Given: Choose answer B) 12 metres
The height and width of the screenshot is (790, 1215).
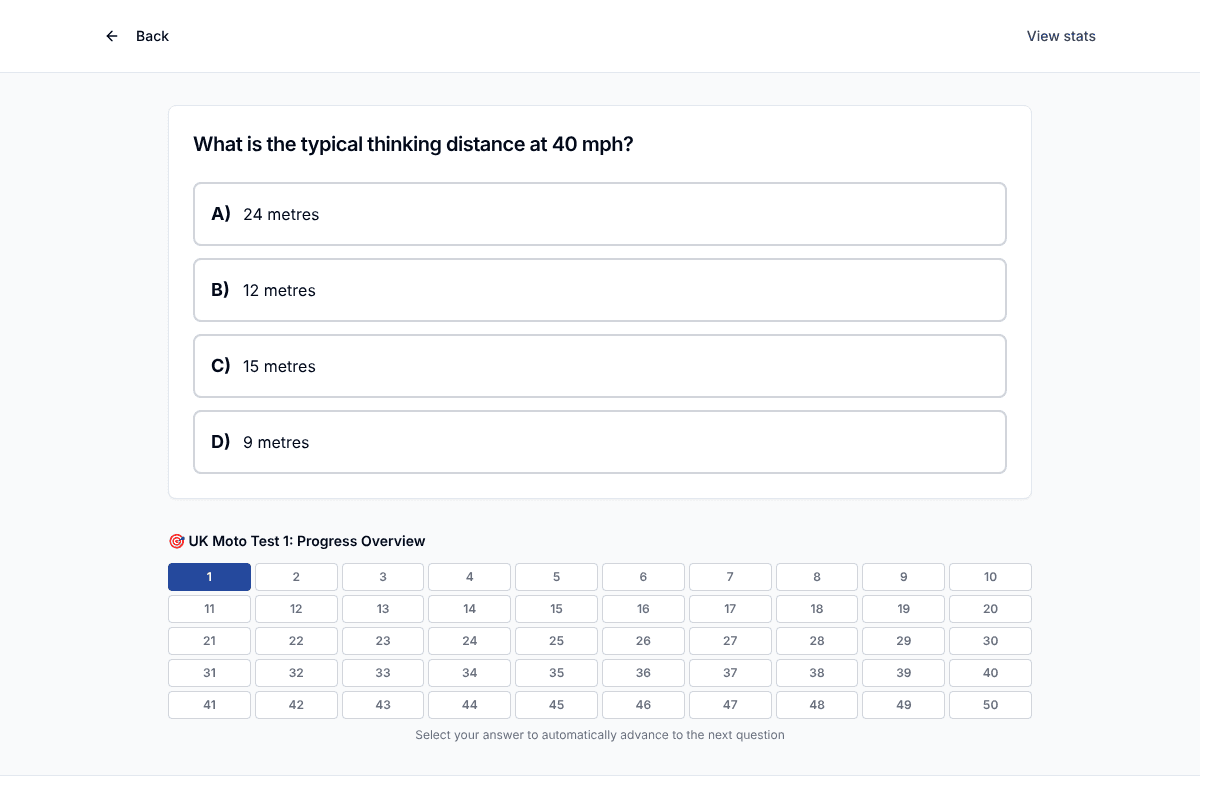Looking at the screenshot, I should (600, 290).
